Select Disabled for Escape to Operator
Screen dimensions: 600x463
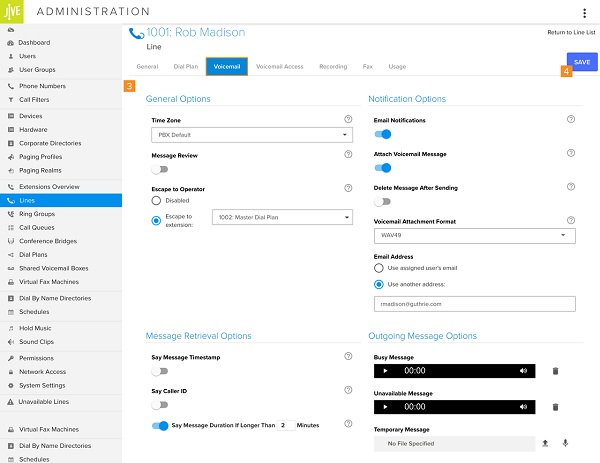pos(157,201)
